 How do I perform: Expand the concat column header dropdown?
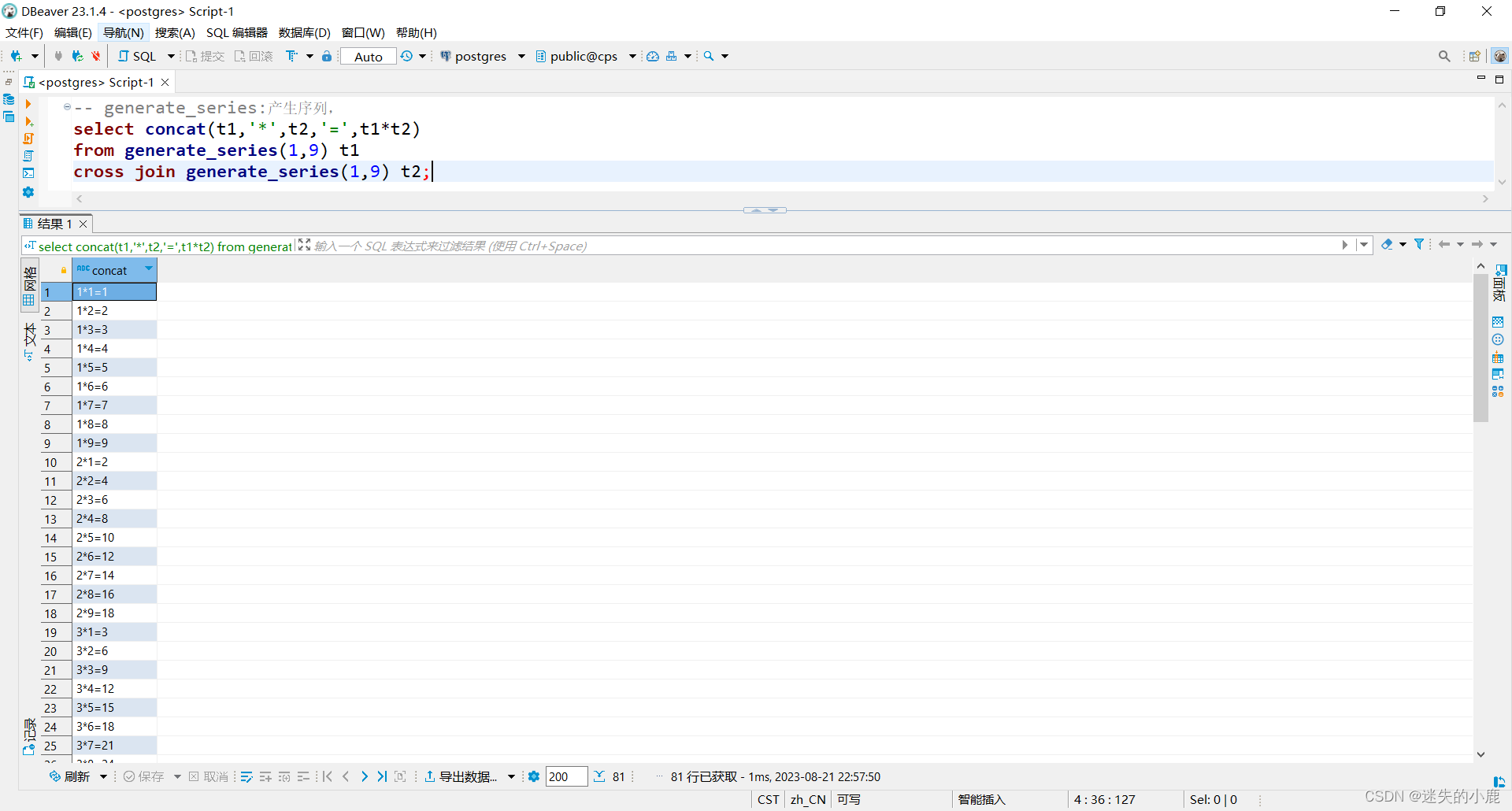148,269
